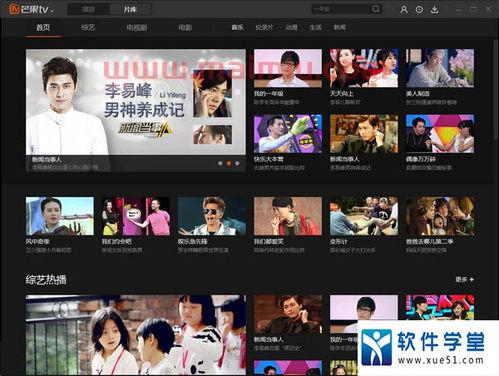Screen dimensions: 499x376
Task: Select the 综艺 variety tab
Action: click(88, 27)
